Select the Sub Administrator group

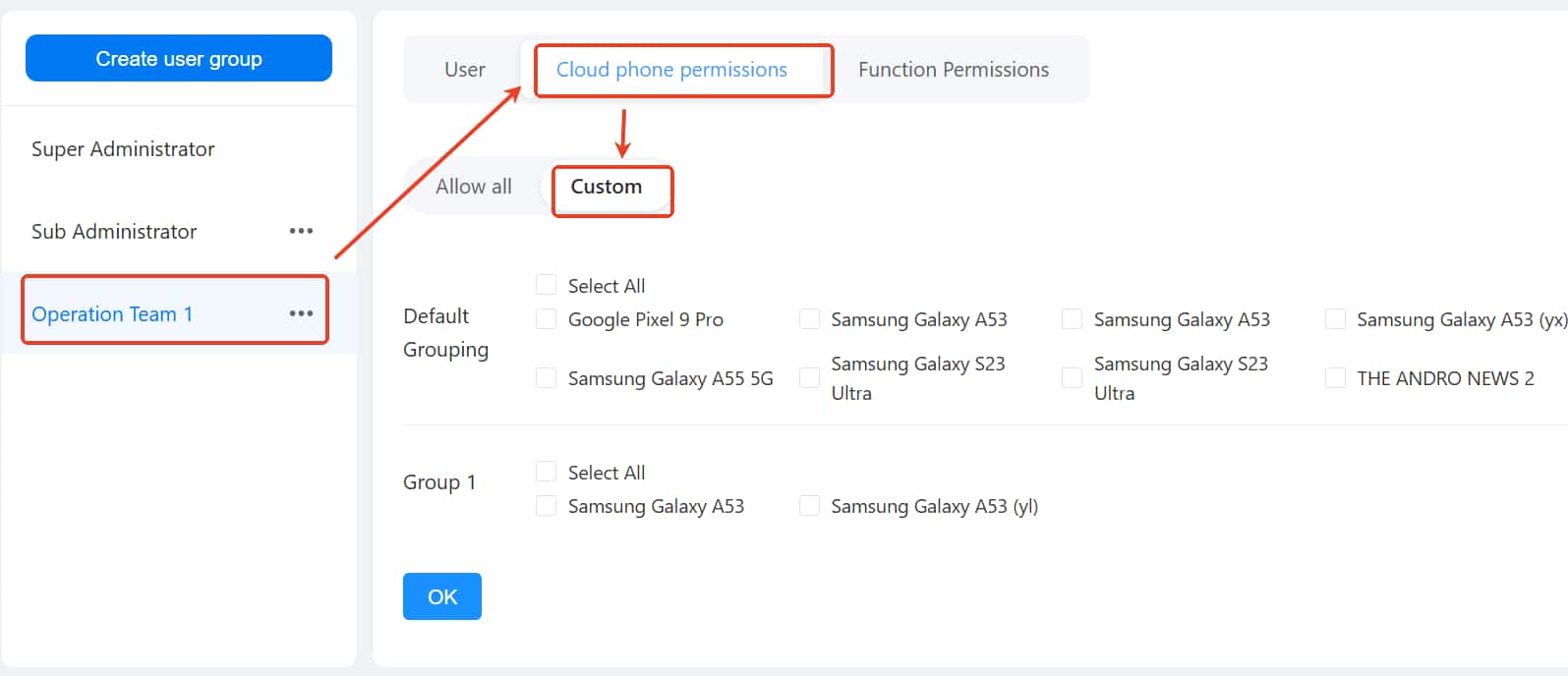tap(114, 232)
